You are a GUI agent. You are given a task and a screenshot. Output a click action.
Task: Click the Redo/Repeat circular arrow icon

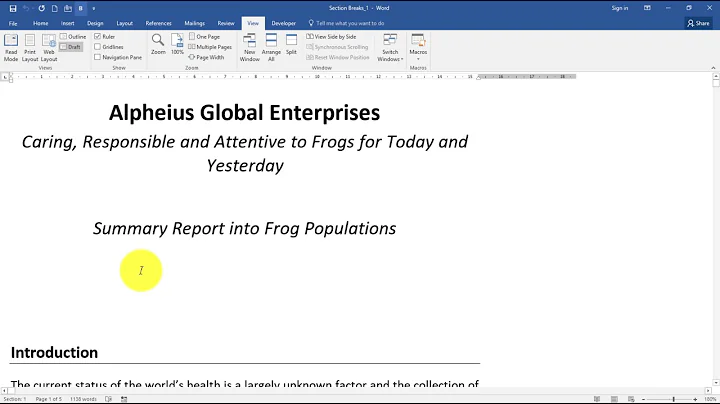pos(41,8)
